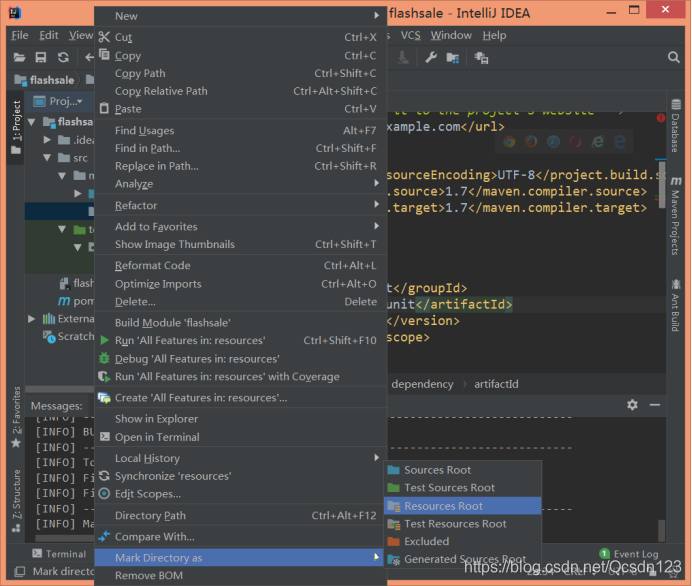692x586 pixels.
Task: Debug 'All Features in: resources'
Action: [241, 359]
